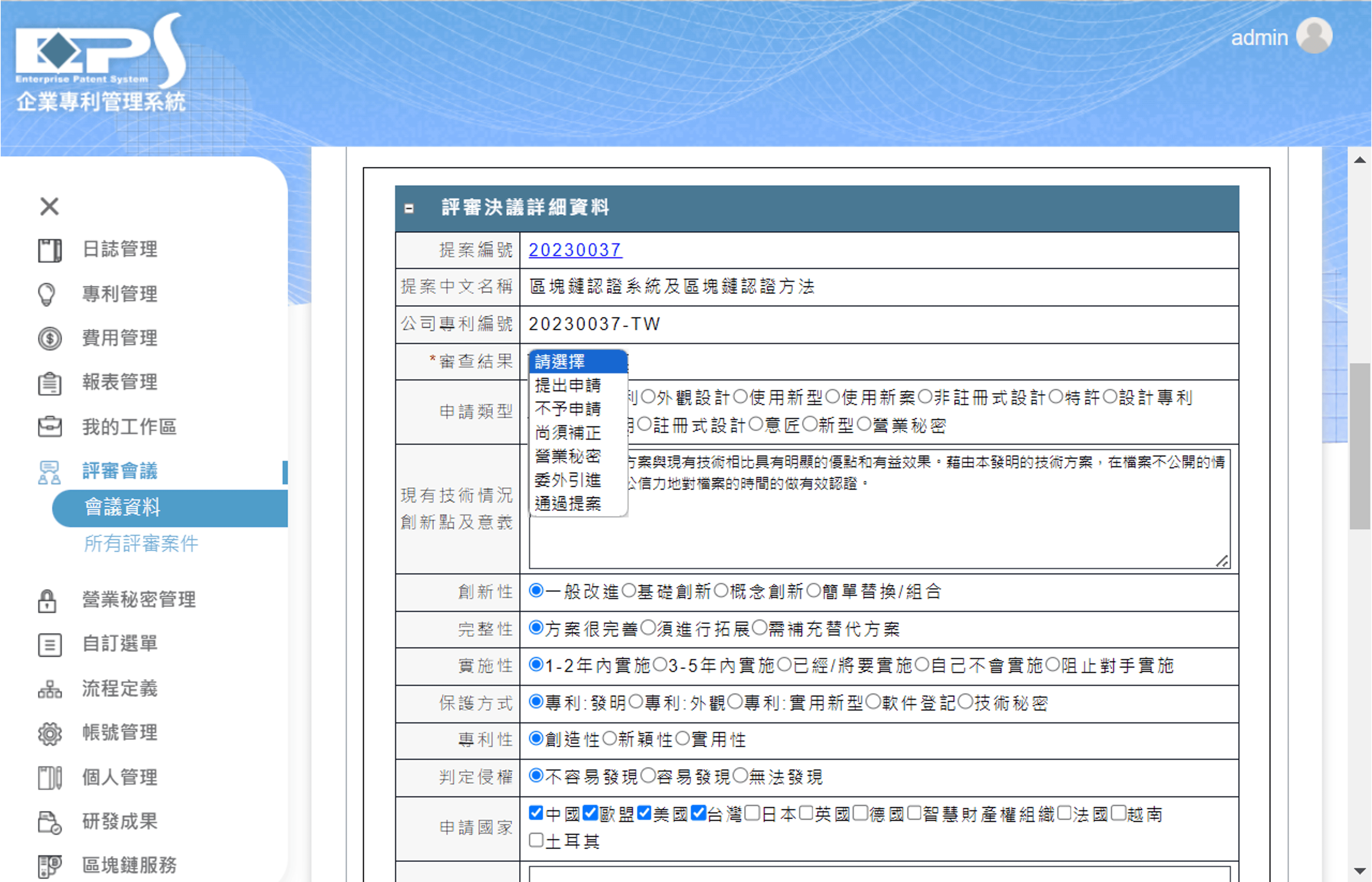Click the workflow definition hierarchy icon

(50, 689)
